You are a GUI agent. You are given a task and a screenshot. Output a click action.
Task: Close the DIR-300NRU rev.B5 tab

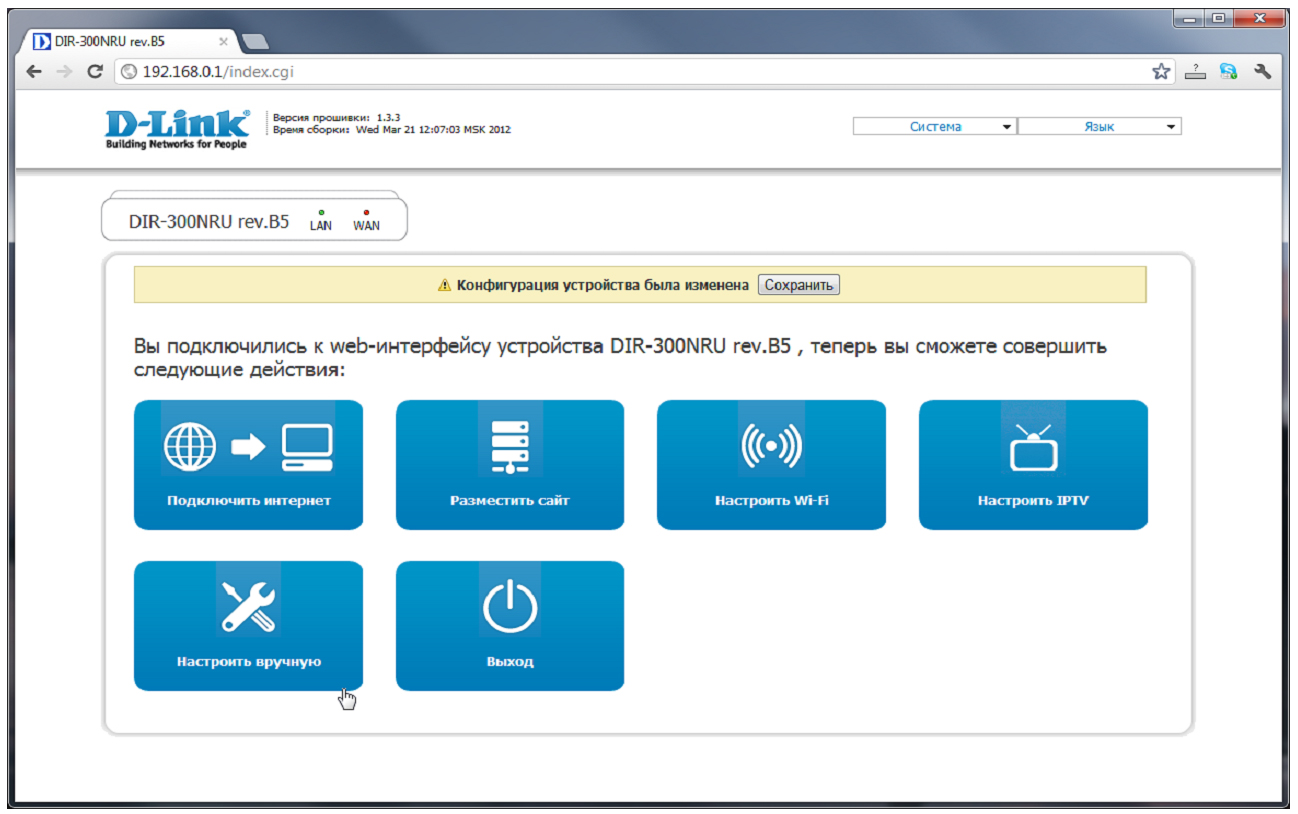223,42
